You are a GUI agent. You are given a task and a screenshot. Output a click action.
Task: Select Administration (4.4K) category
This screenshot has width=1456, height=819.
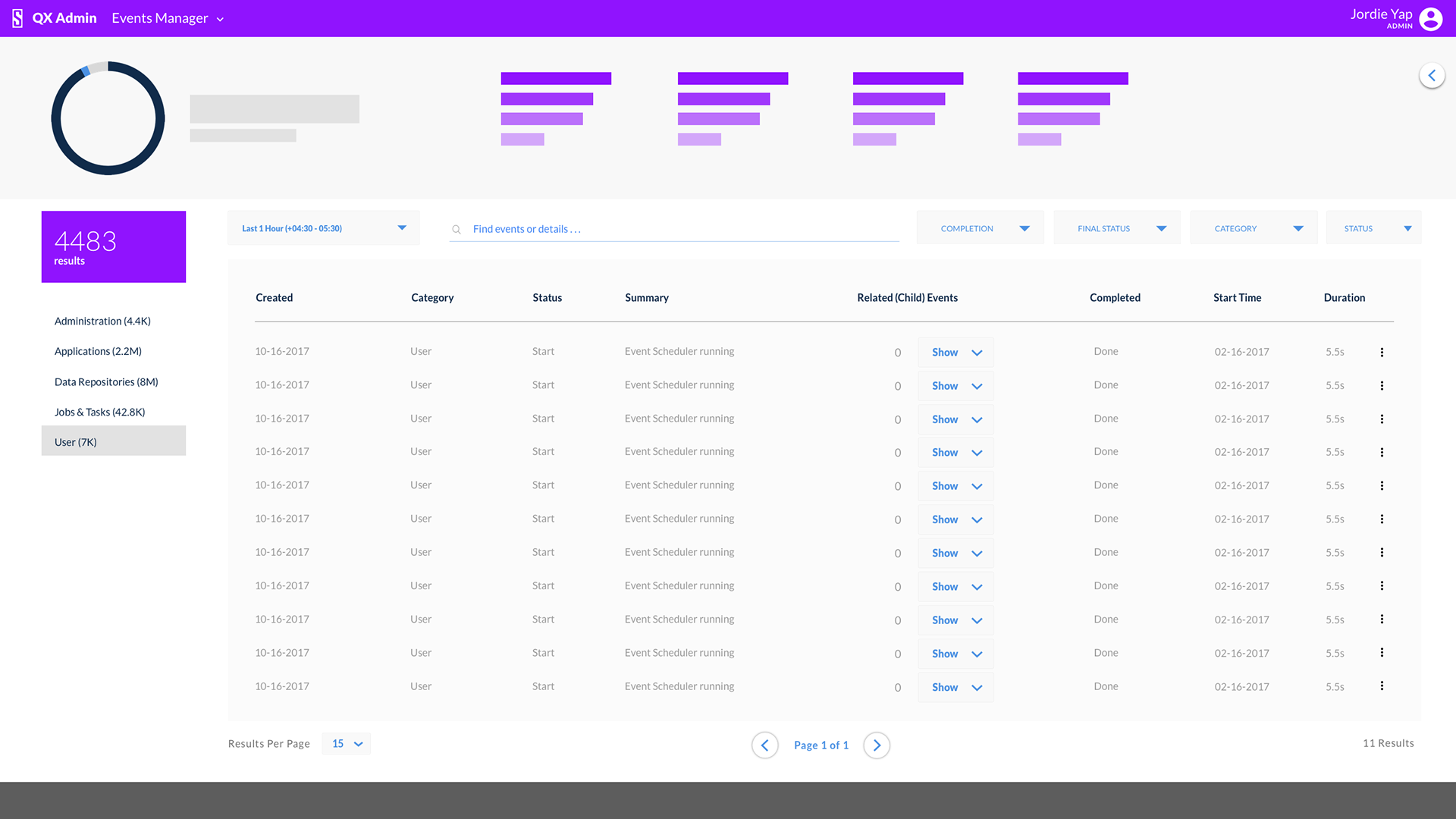102,322
